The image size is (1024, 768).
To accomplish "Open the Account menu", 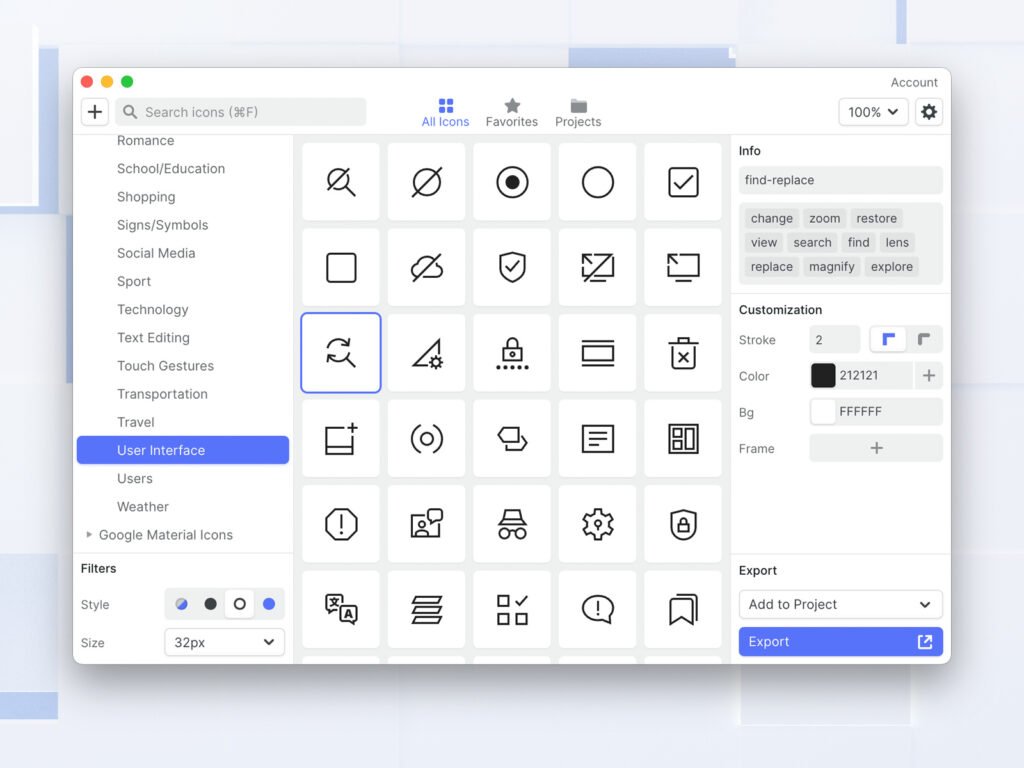I will (x=914, y=82).
